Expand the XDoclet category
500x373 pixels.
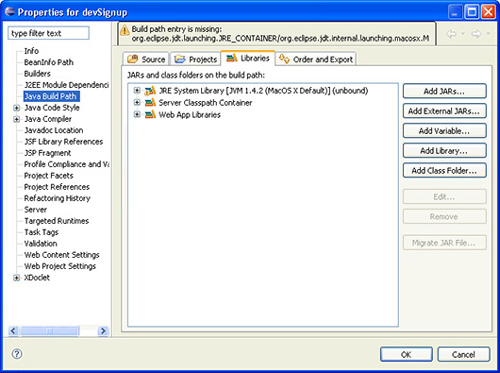click(16, 278)
